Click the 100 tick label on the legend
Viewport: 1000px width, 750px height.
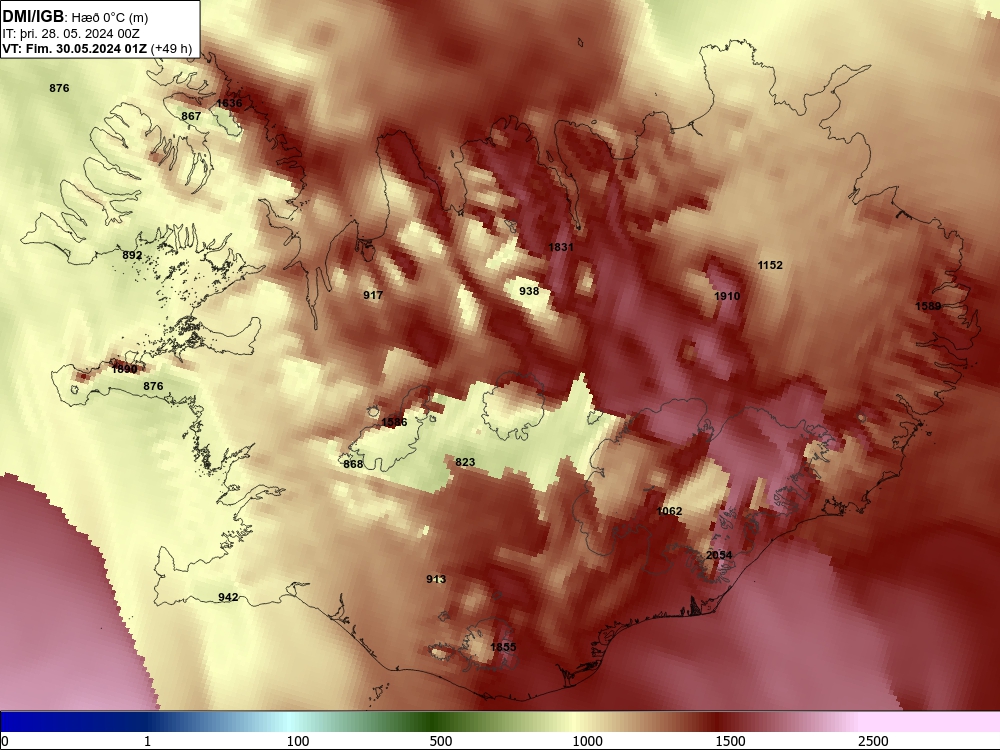[298, 741]
